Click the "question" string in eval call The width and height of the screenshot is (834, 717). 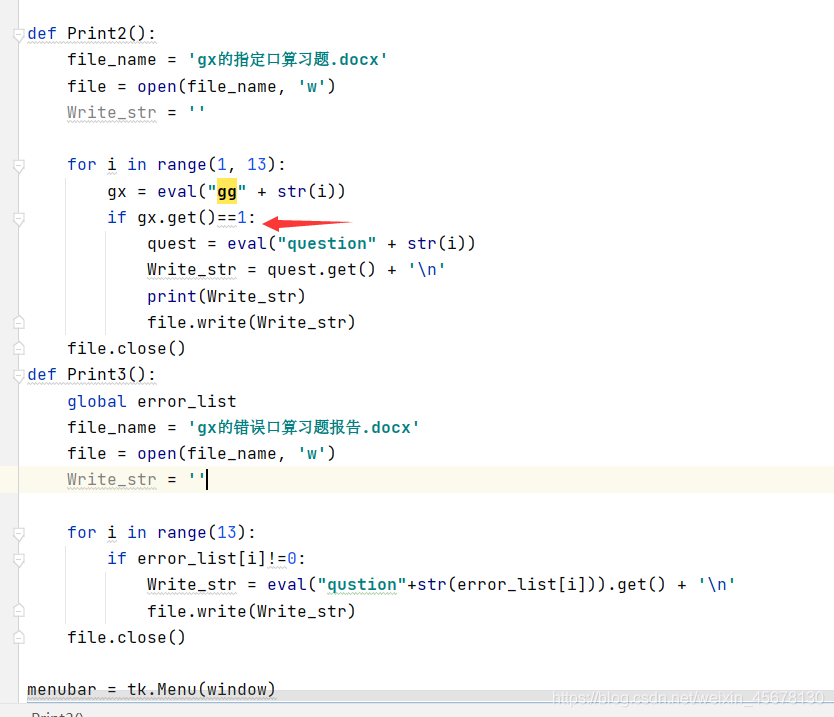(x=327, y=244)
